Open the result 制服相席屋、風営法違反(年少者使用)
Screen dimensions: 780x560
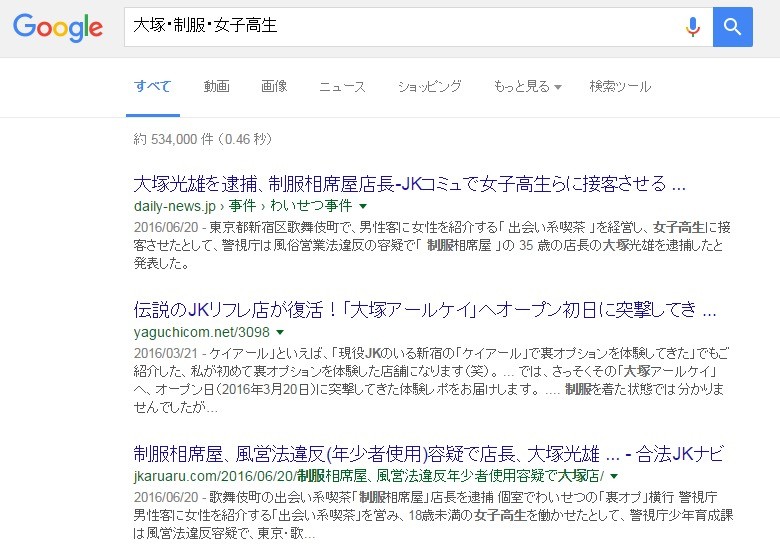click(x=428, y=454)
